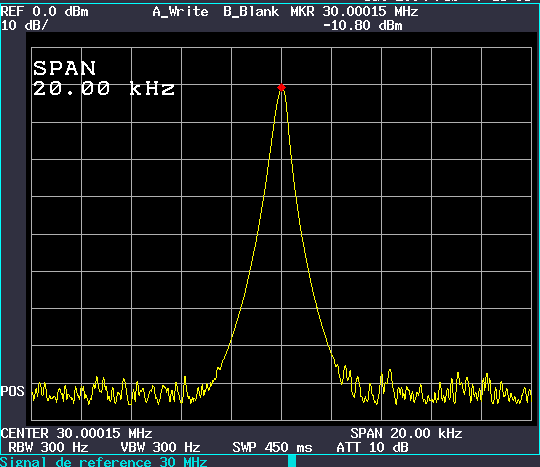540x467 pixels.
Task: Click the A_Write trace status
Action: pos(180,12)
